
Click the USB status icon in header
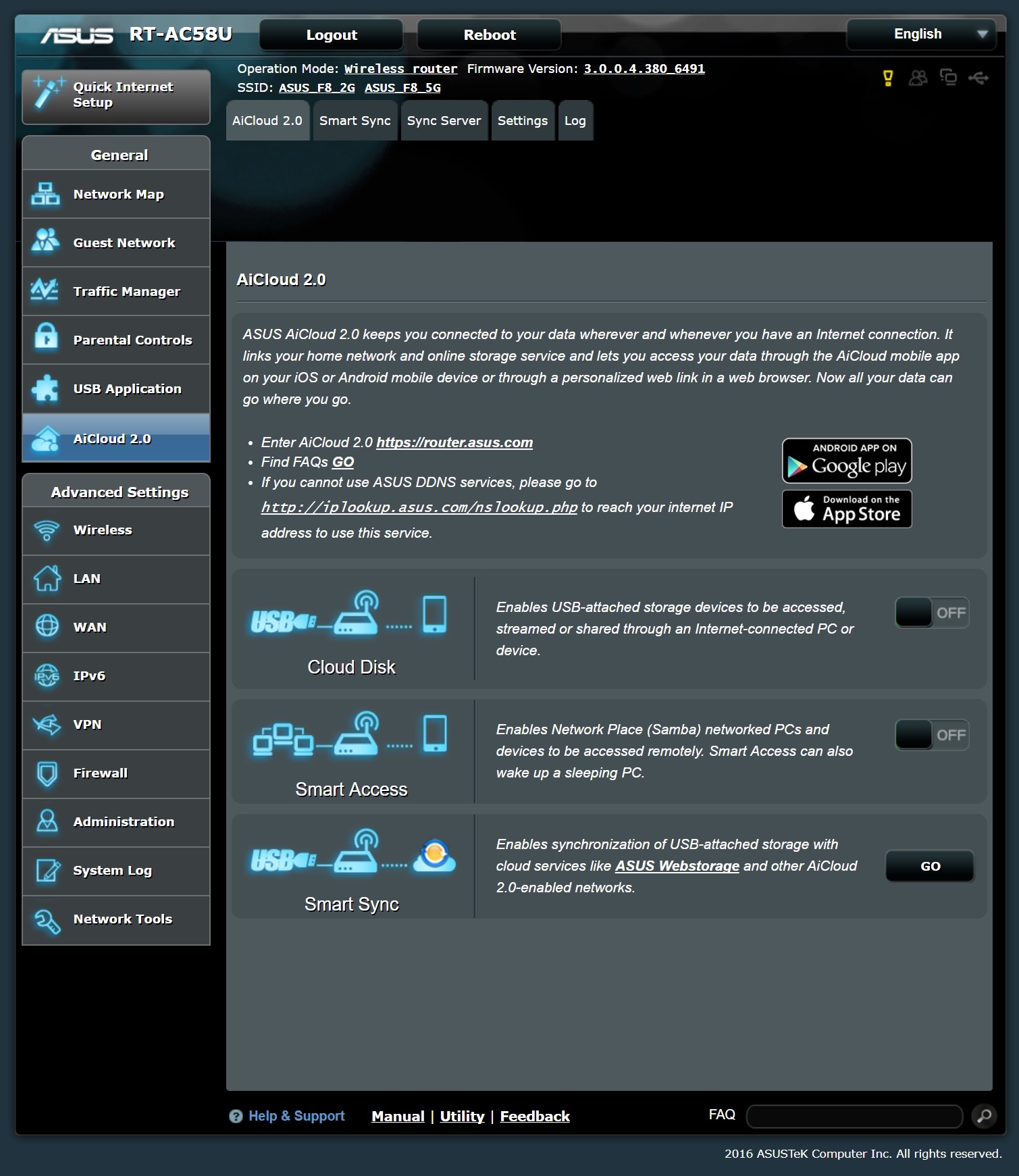[978, 78]
